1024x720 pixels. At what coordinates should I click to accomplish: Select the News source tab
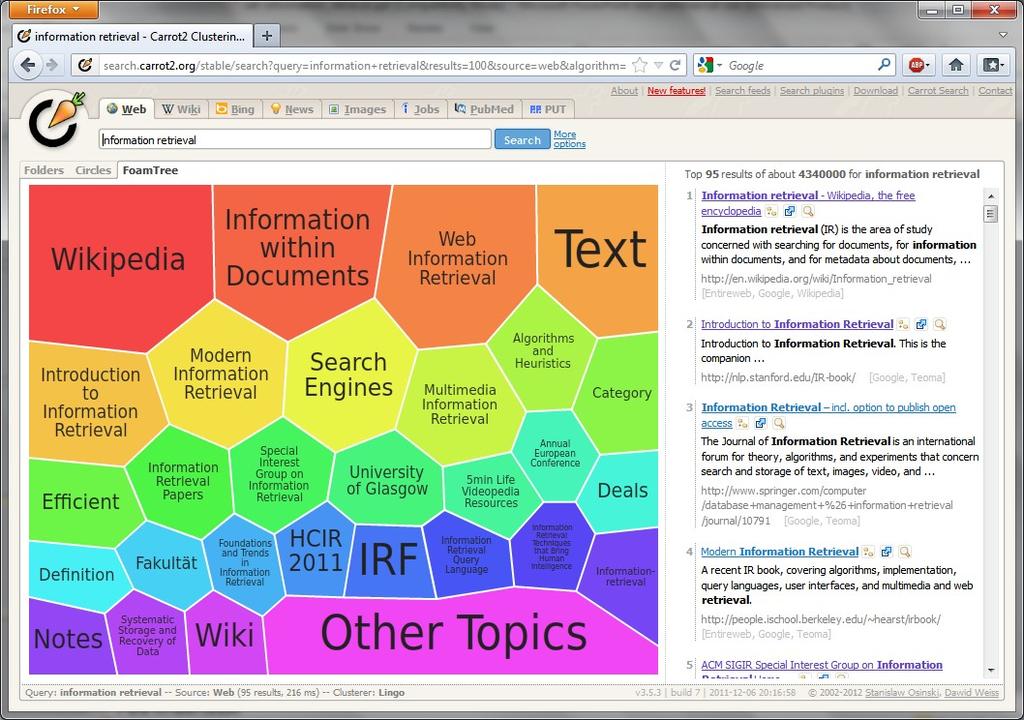pos(292,109)
